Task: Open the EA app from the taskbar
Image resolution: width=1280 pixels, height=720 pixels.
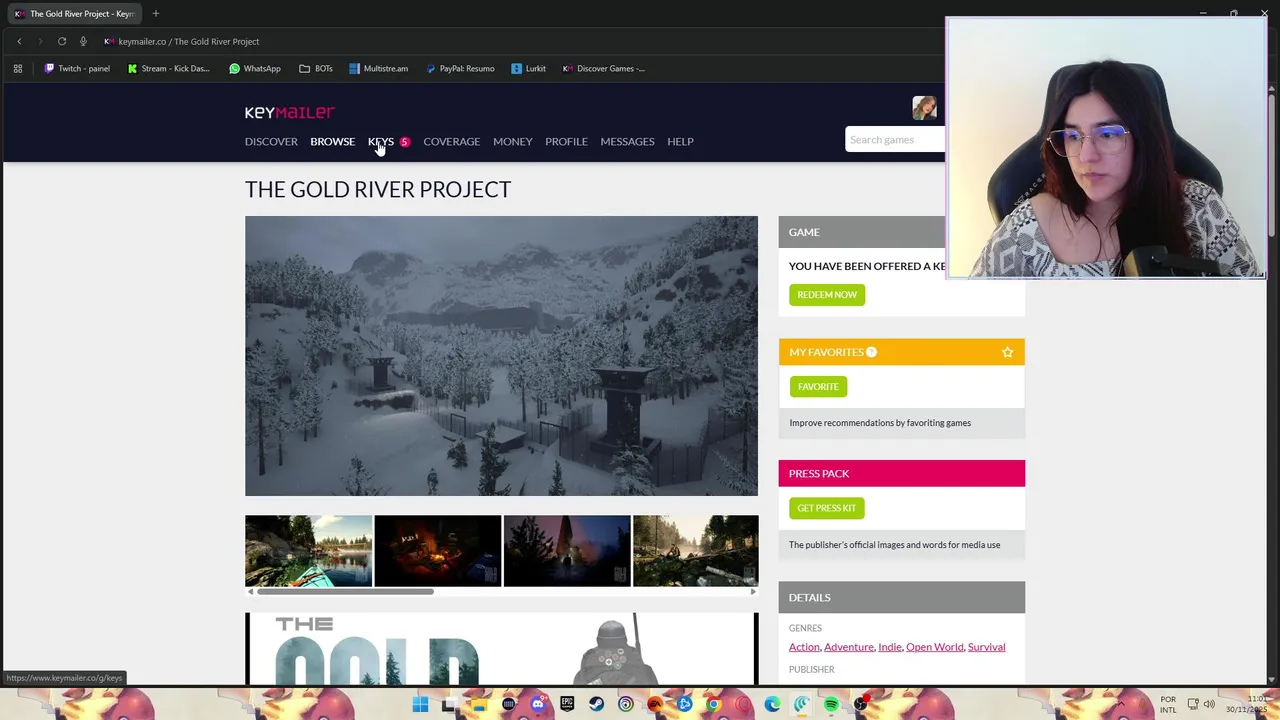Action: [x=655, y=705]
